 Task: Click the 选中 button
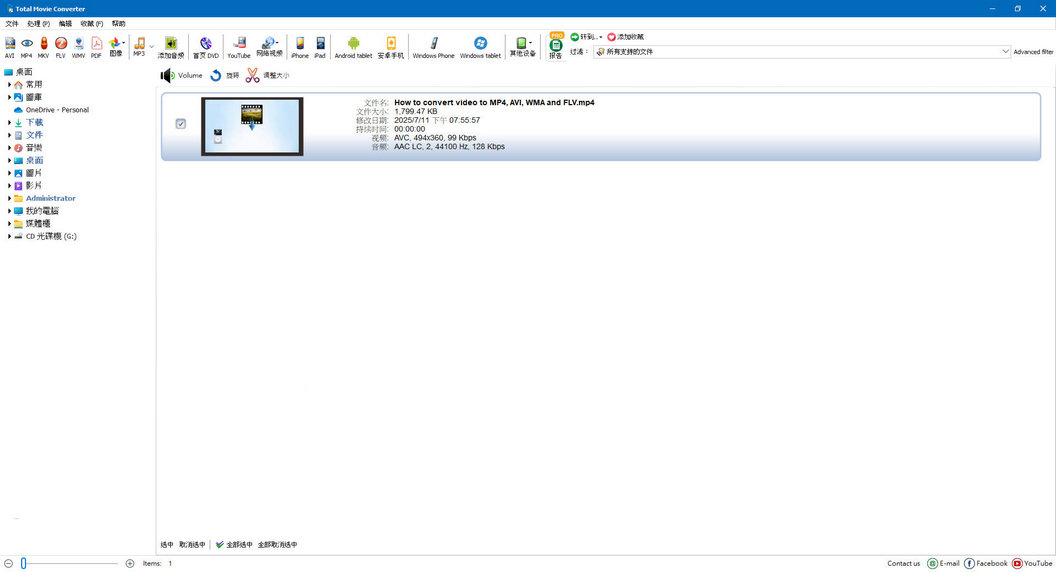tap(167, 544)
